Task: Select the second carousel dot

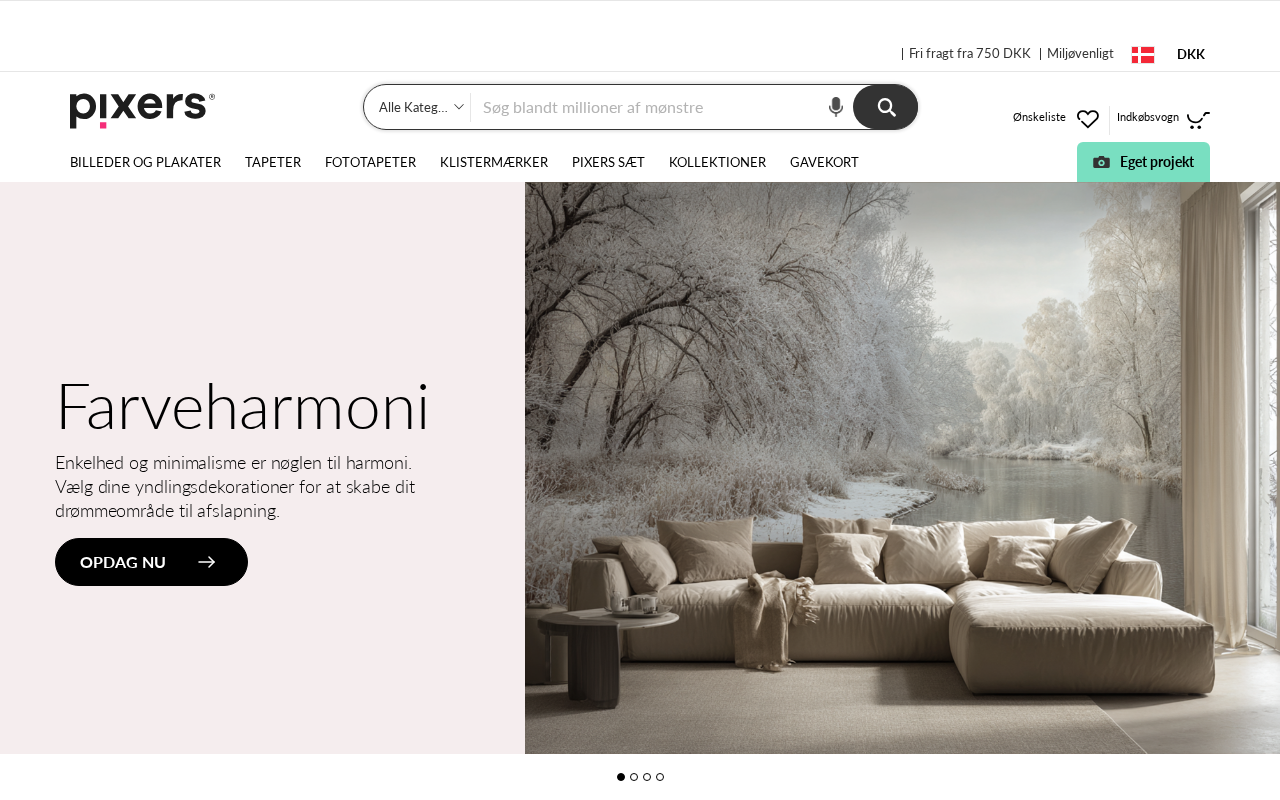Action: click(634, 777)
